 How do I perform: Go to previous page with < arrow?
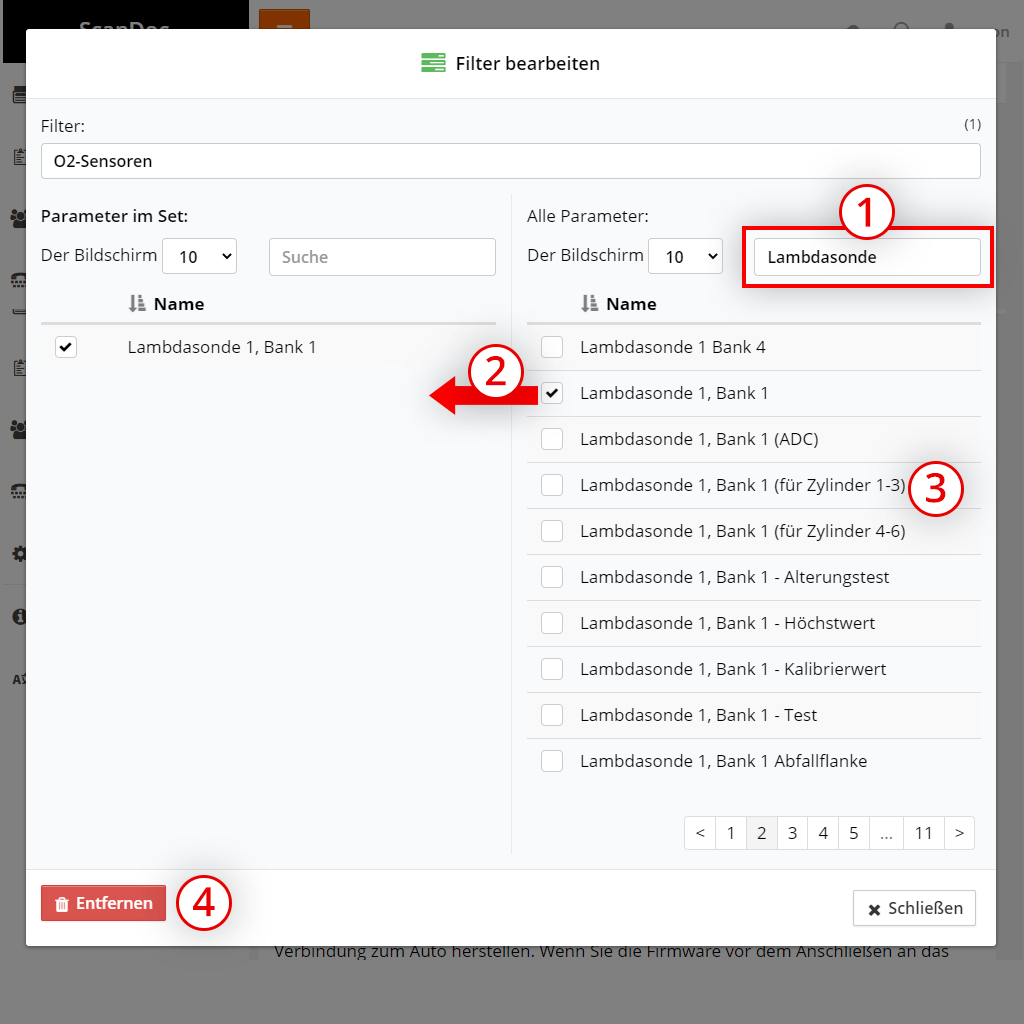tap(700, 832)
